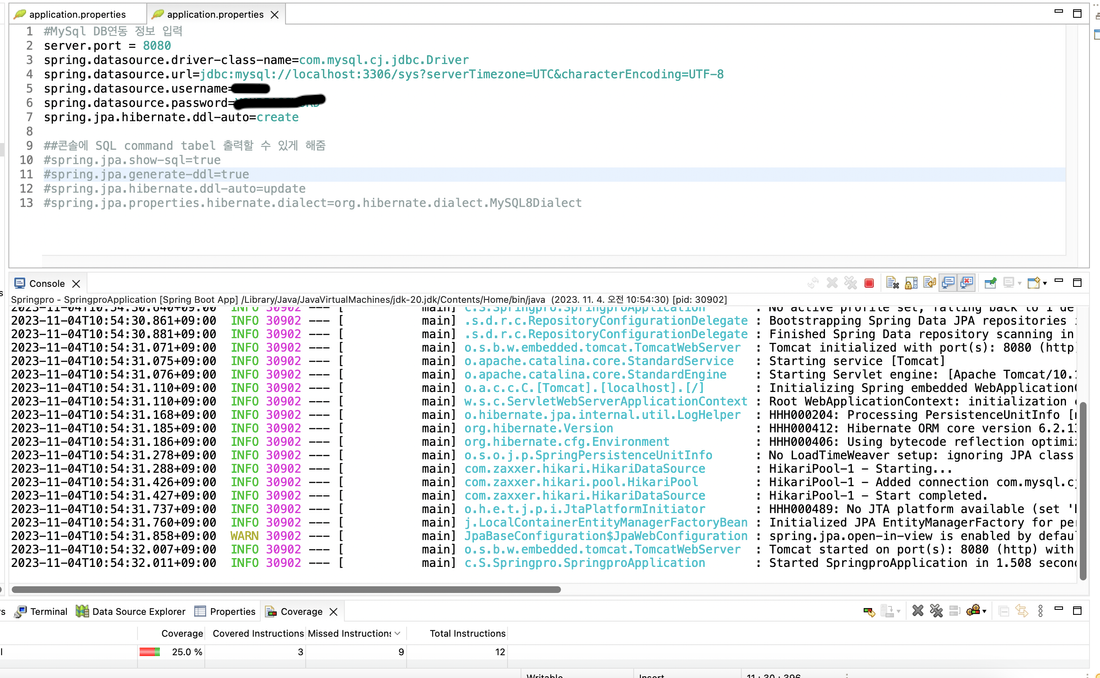Click Missed Instructions sort chevron
This screenshot has height=678, width=1100.
click(x=398, y=633)
